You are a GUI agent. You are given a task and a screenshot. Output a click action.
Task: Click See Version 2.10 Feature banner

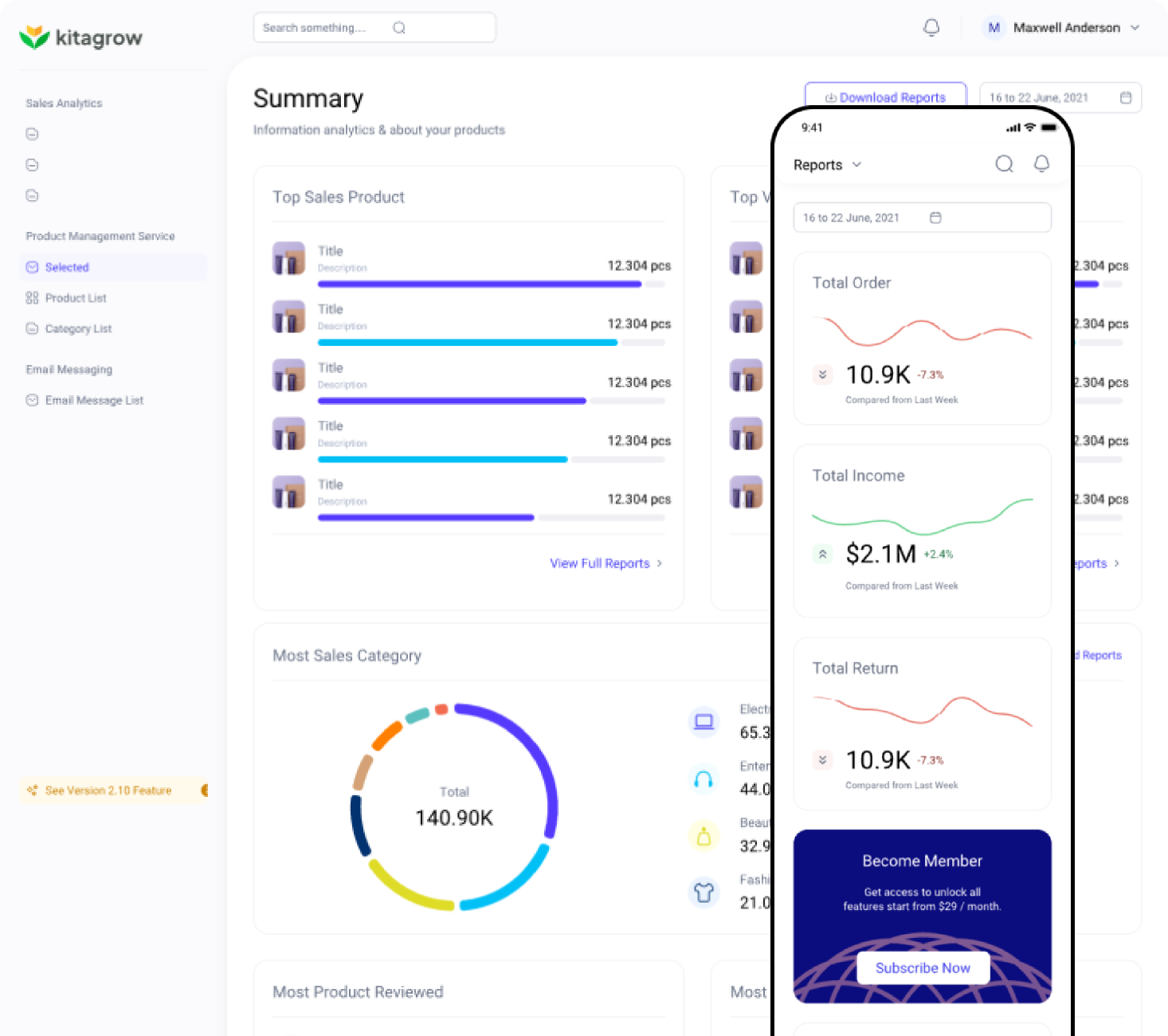pos(113,791)
